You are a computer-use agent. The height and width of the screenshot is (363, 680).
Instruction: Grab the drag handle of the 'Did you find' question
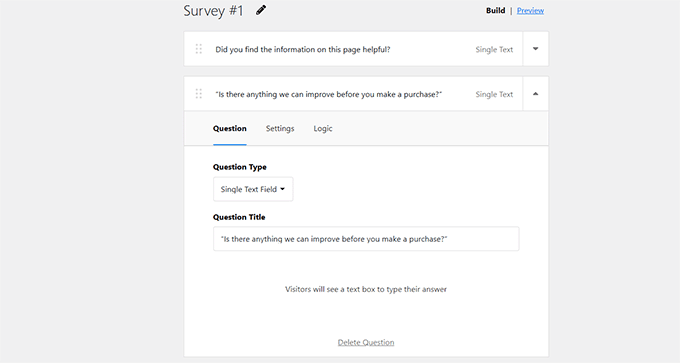click(x=199, y=49)
